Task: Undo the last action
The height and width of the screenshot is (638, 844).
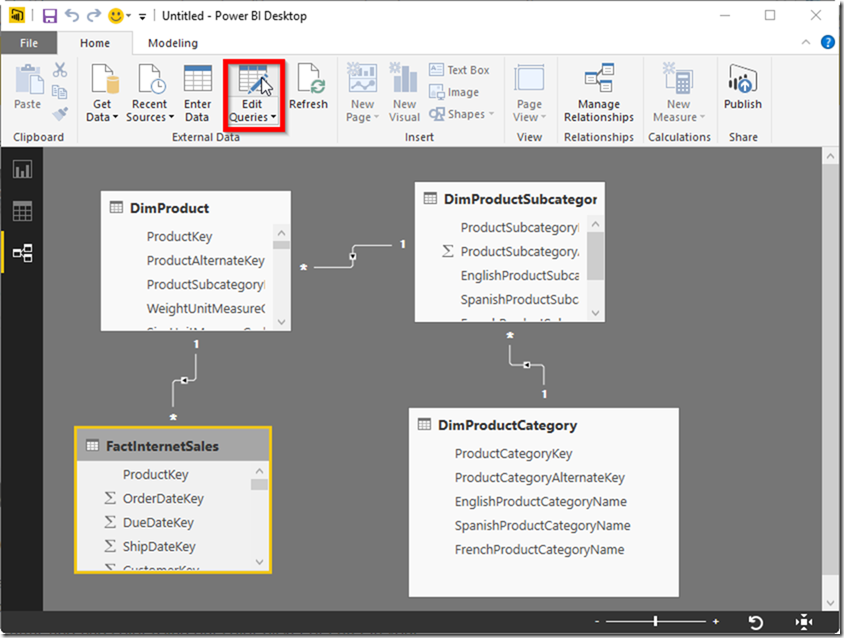Action: pyautogui.click(x=72, y=16)
